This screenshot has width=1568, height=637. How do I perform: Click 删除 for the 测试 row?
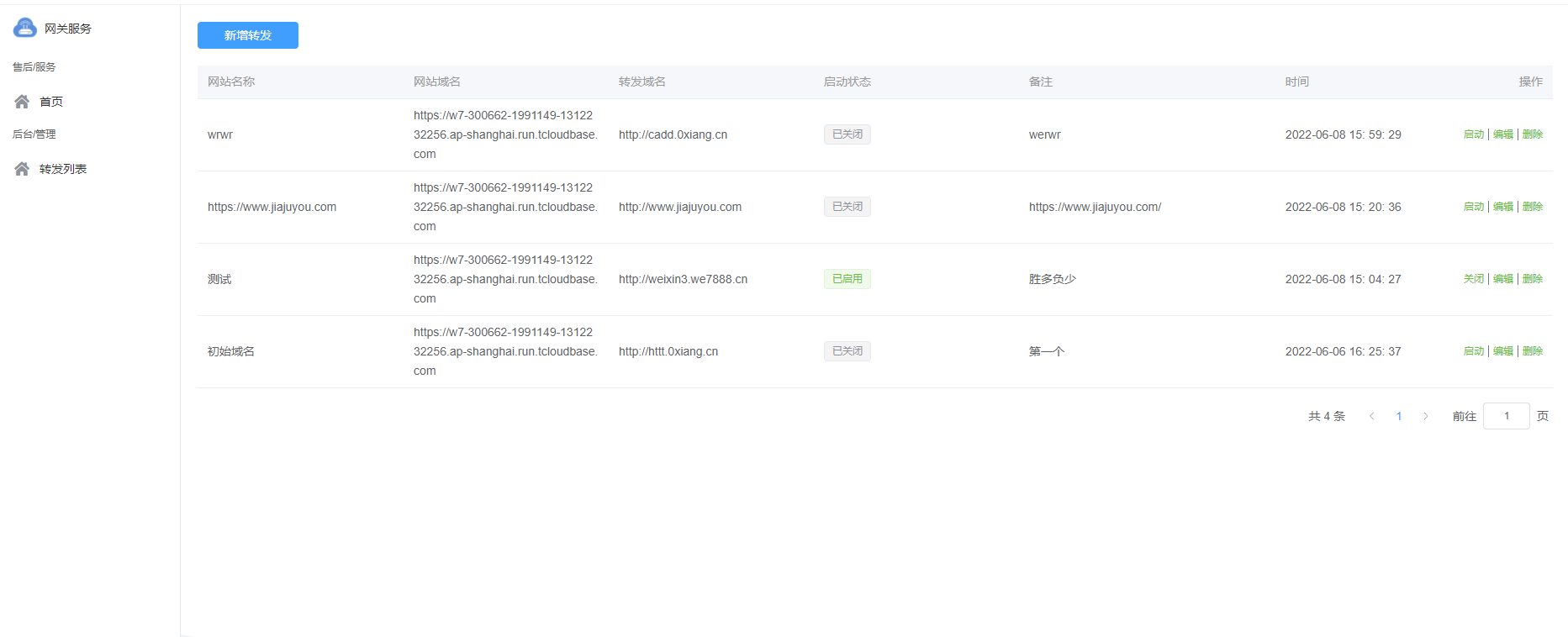click(x=1533, y=279)
